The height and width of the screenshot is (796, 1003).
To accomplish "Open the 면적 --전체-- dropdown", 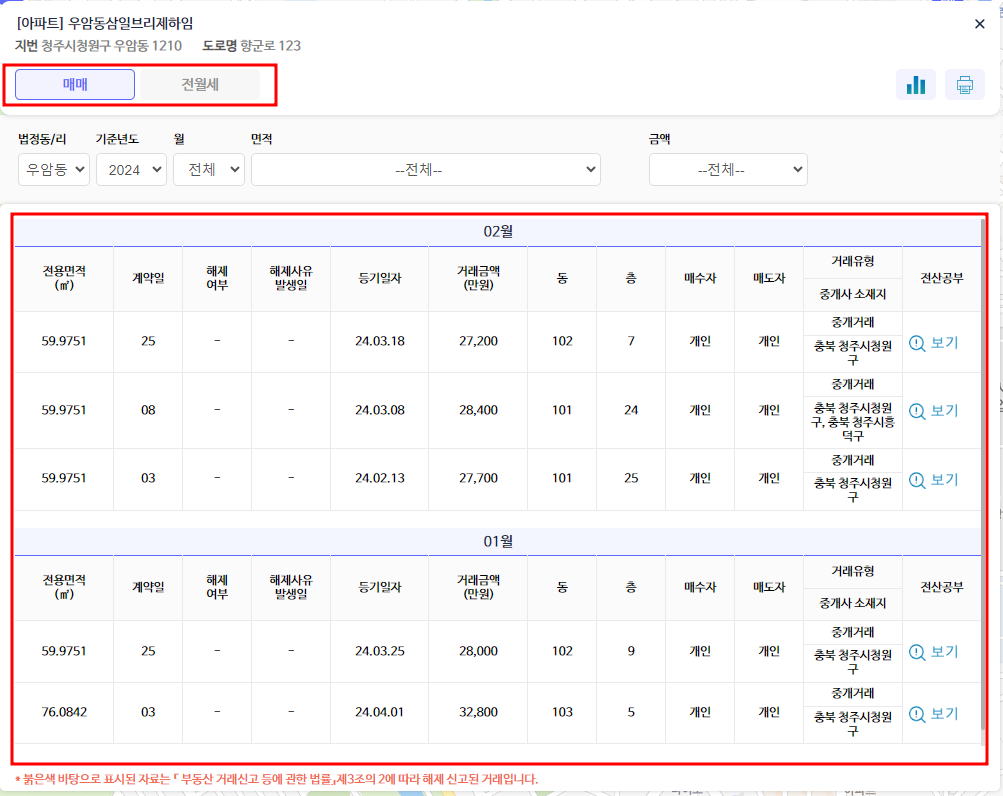I will pyautogui.click(x=427, y=169).
